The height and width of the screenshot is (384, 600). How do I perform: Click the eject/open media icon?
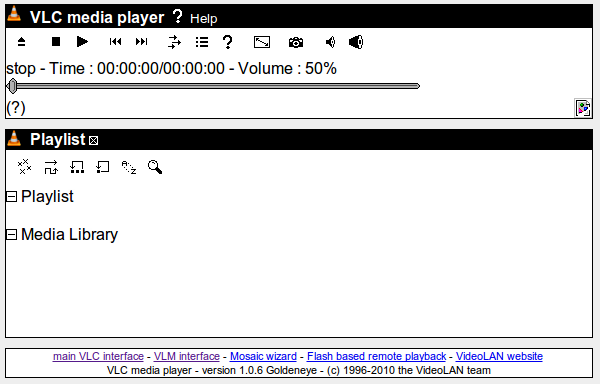pyautogui.click(x=21, y=42)
